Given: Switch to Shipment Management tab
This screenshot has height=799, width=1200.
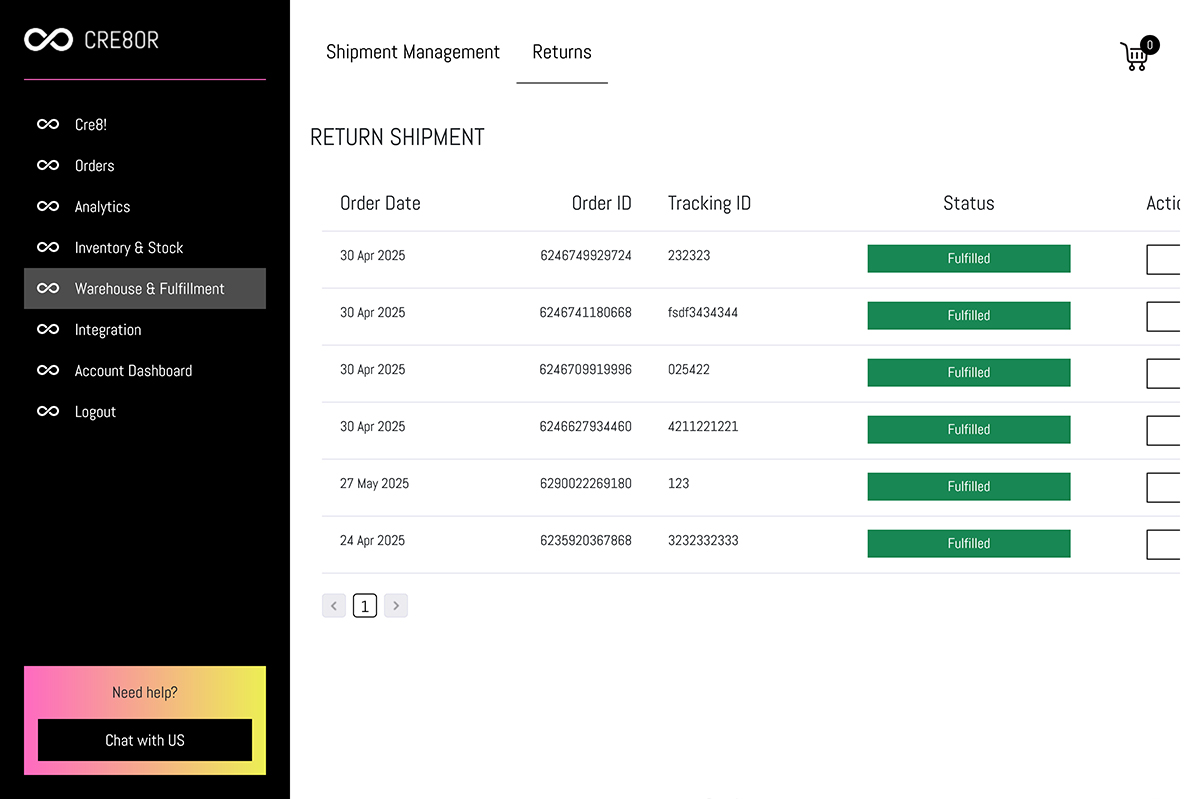Looking at the screenshot, I should pos(413,53).
